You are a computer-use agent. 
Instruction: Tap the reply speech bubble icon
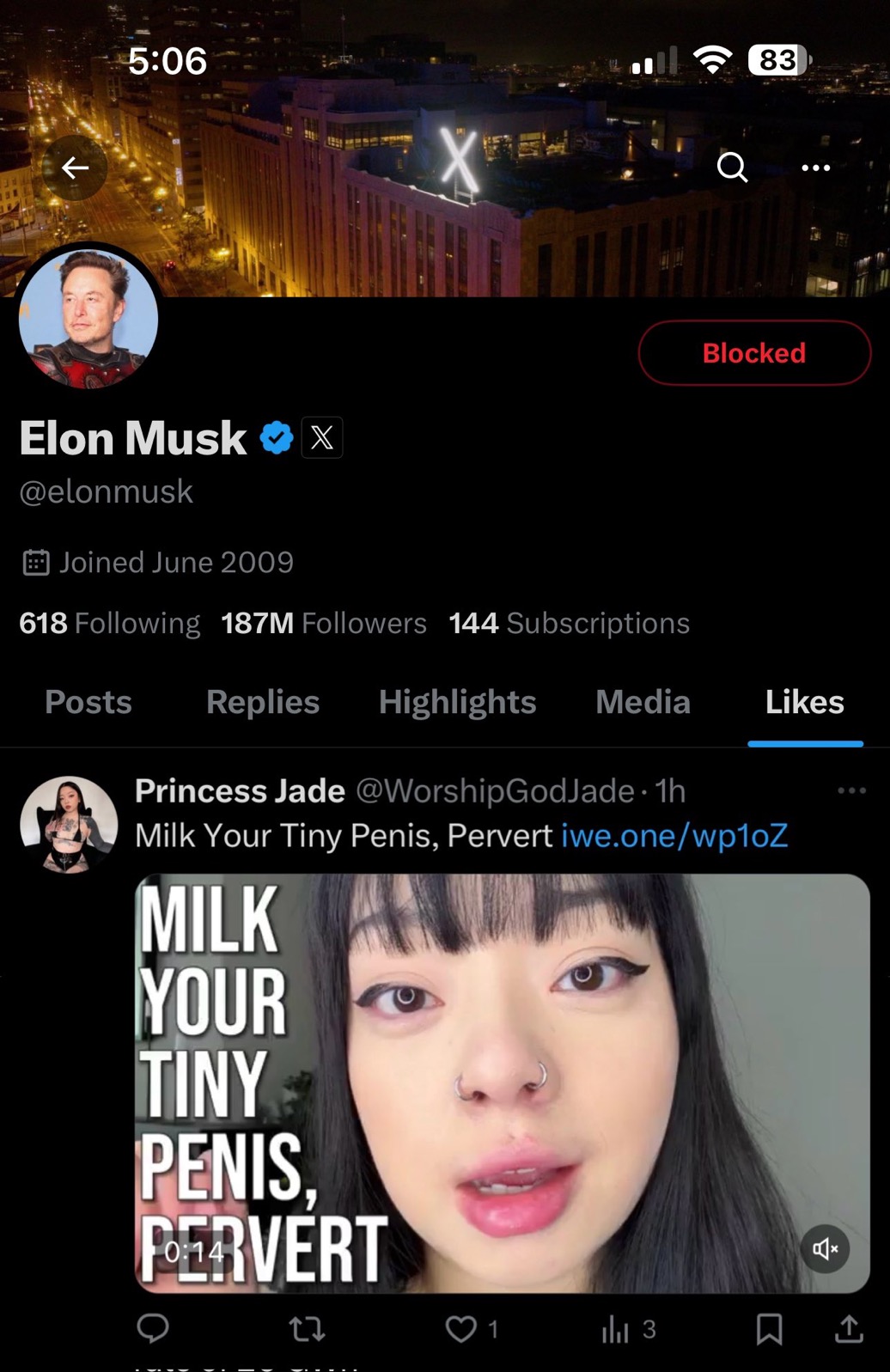tap(153, 1328)
